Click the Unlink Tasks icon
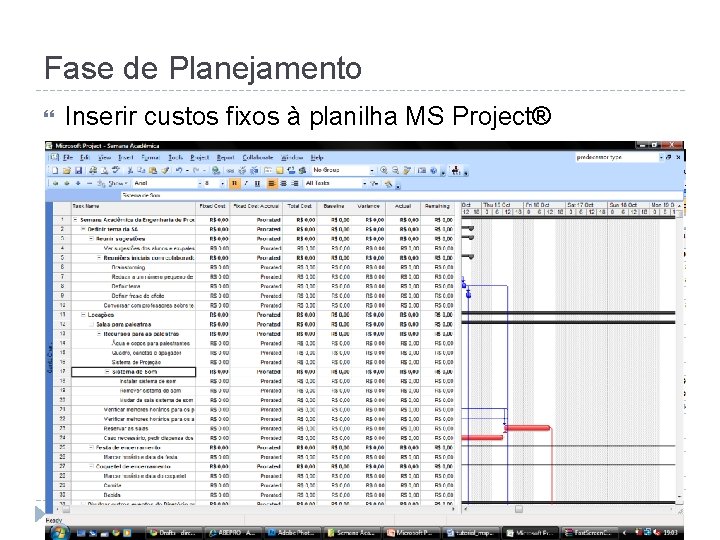Screen dimensions: 720x540 (x=242, y=171)
